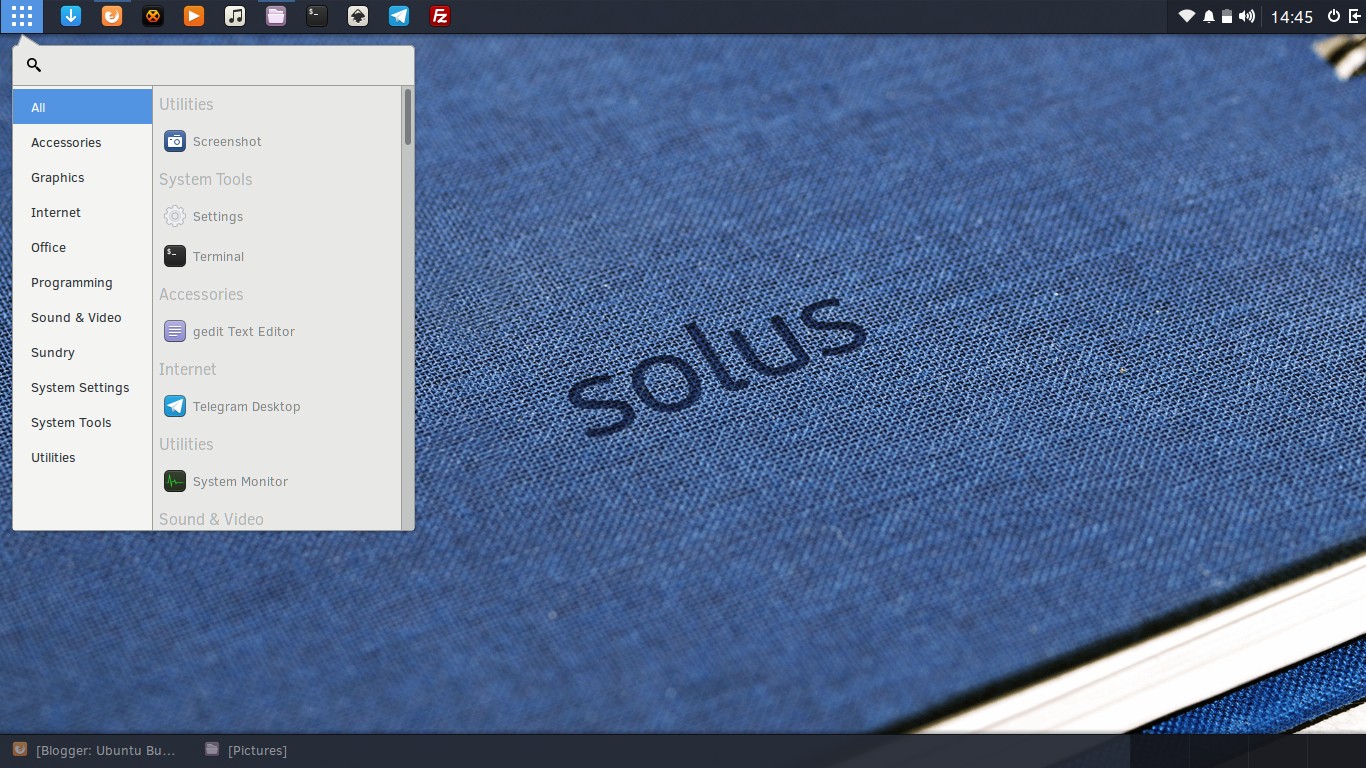The height and width of the screenshot is (768, 1366).
Task: Launch Screenshot from the app list
Action: (x=277, y=141)
